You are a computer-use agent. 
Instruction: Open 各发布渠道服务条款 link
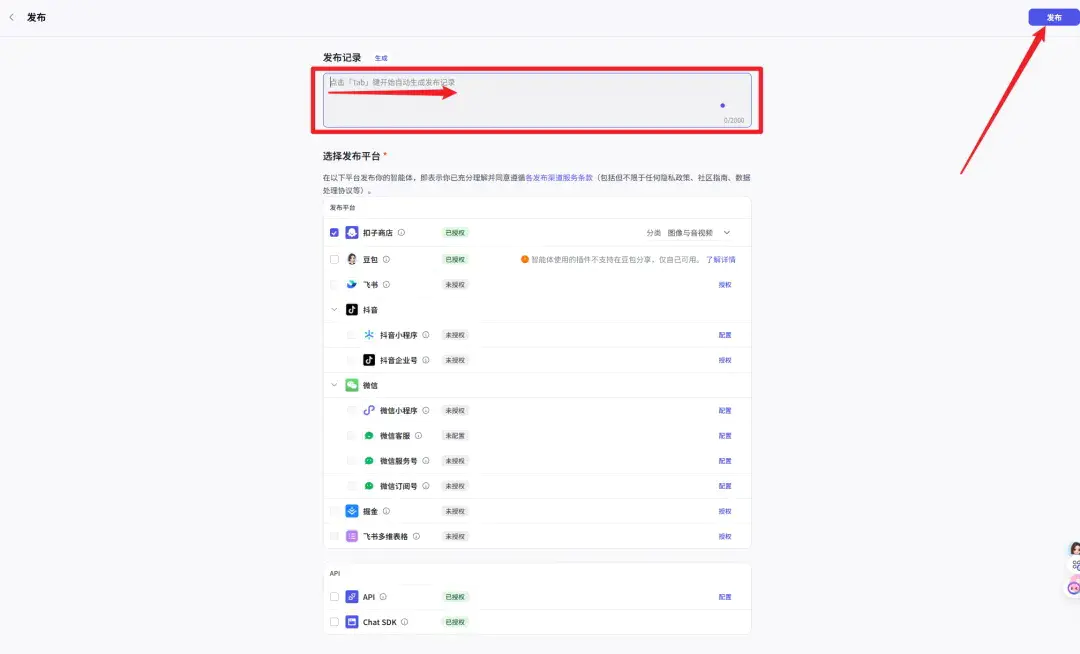coord(559,178)
